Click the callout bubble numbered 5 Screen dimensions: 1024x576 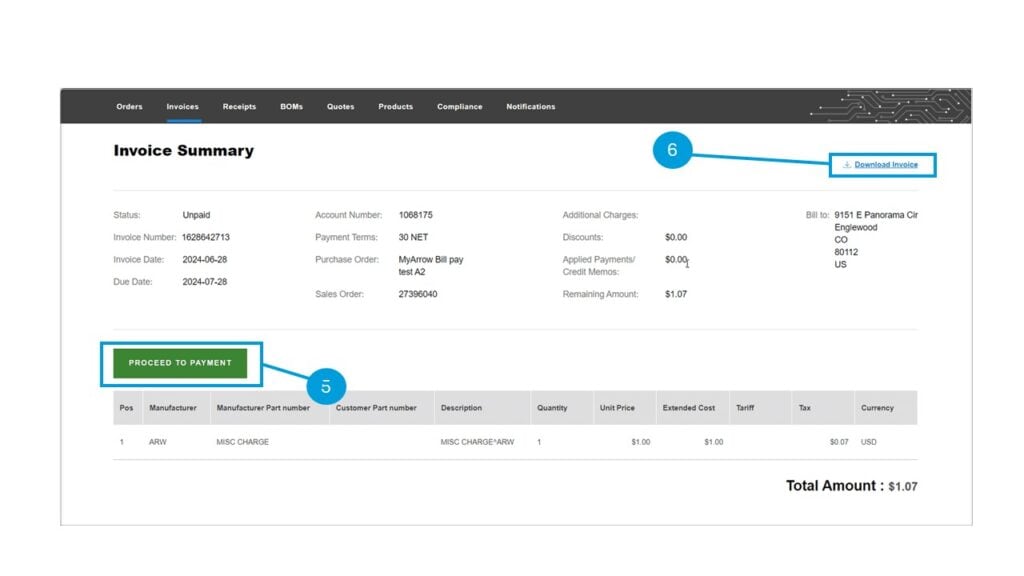328,384
